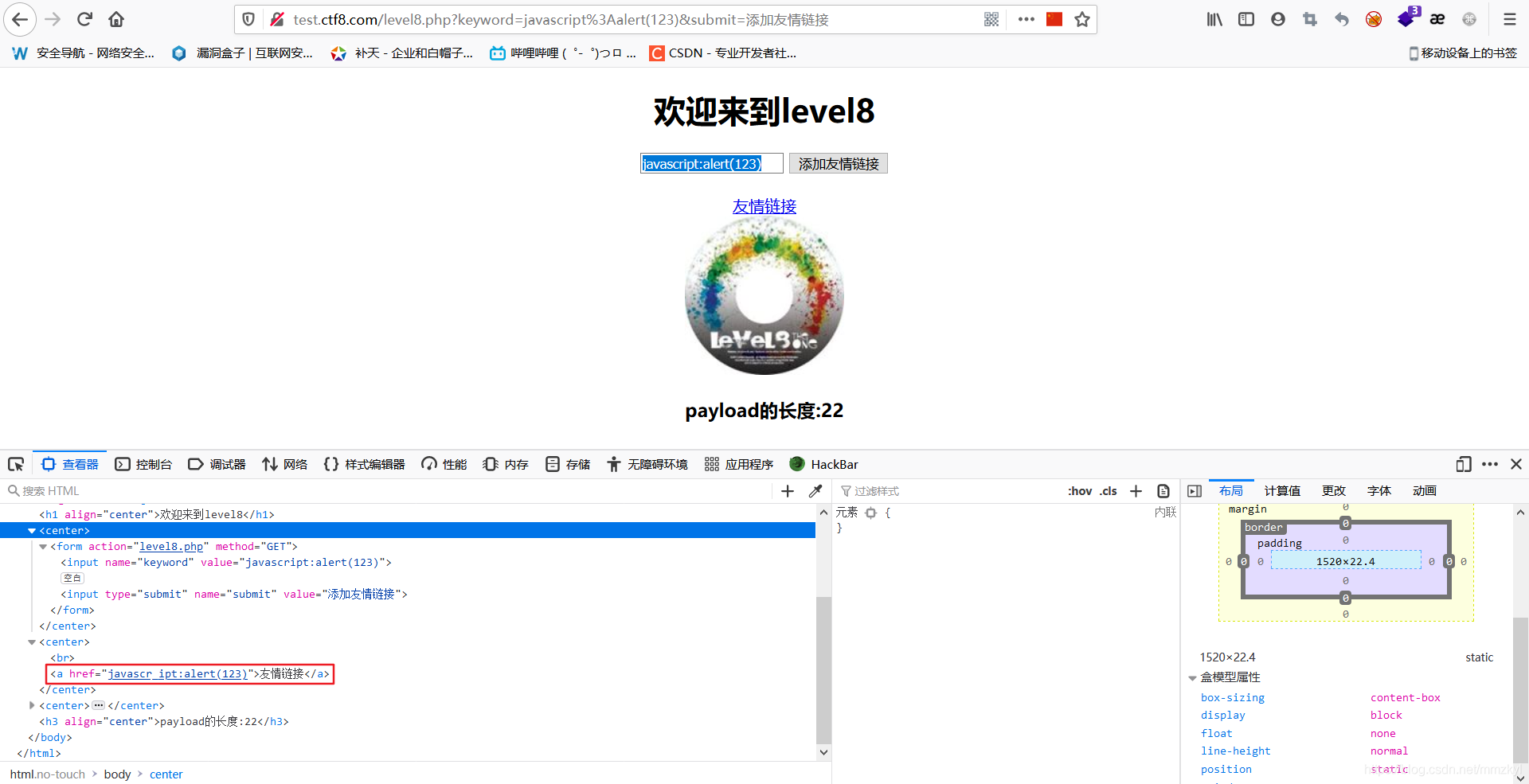Click the 过滤样式 filter styles box
Viewport: 1529px width, 784px height.
tap(948, 491)
